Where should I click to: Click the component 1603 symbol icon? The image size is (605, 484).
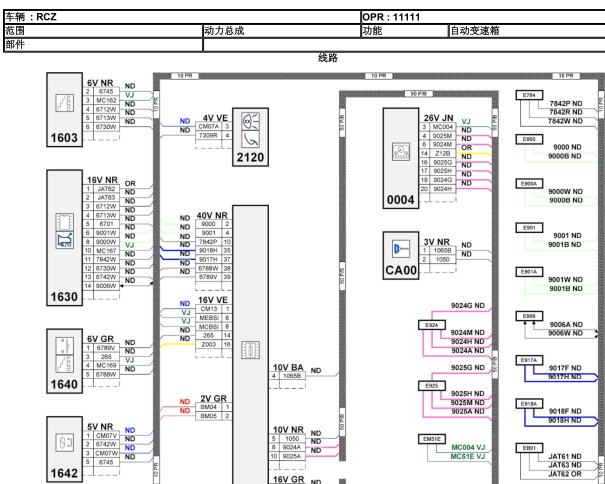coord(64,103)
